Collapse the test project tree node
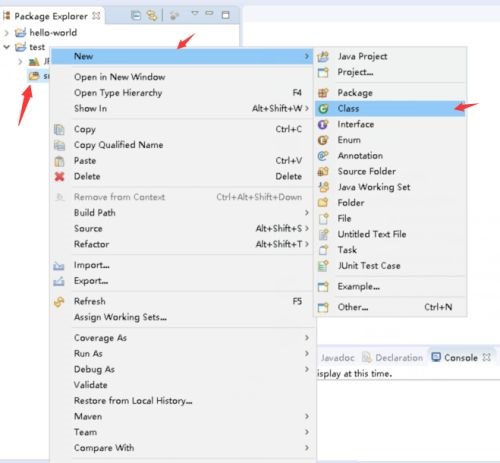Image resolution: width=500 pixels, height=463 pixels. click(6, 47)
